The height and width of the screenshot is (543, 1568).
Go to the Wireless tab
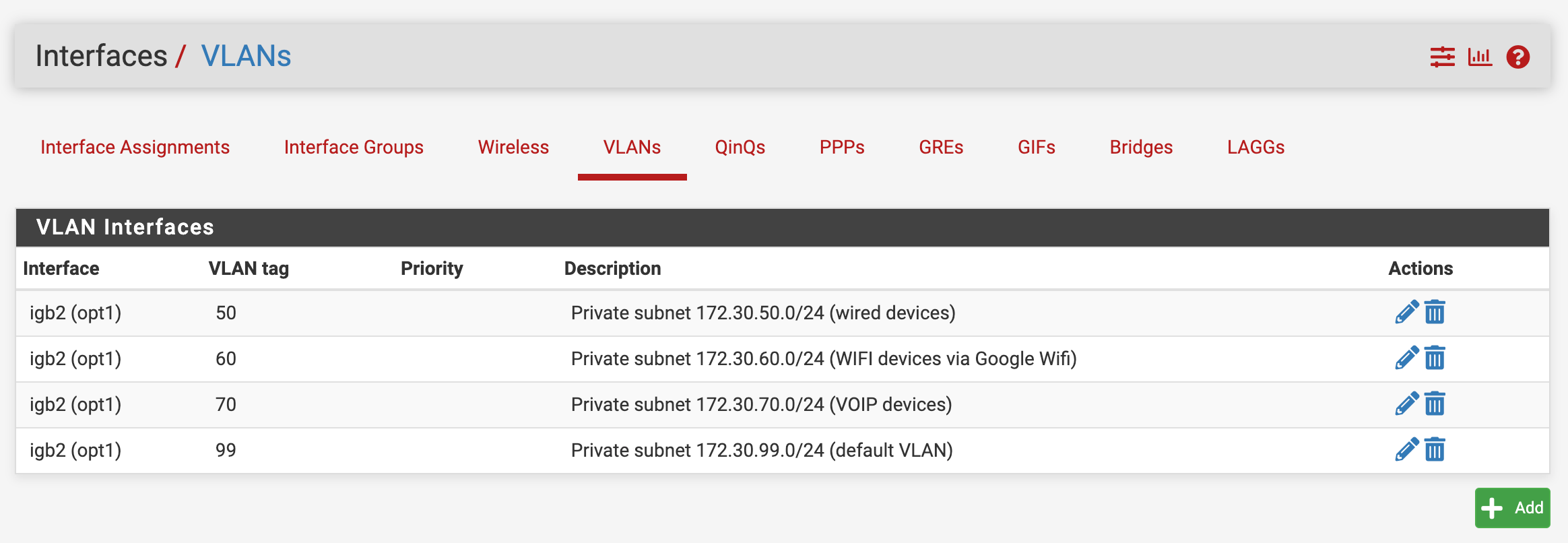coord(513,147)
